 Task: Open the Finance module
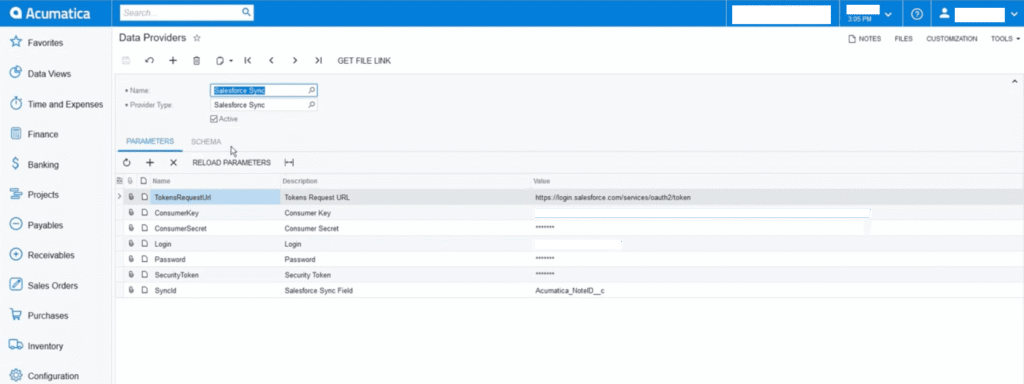point(42,134)
